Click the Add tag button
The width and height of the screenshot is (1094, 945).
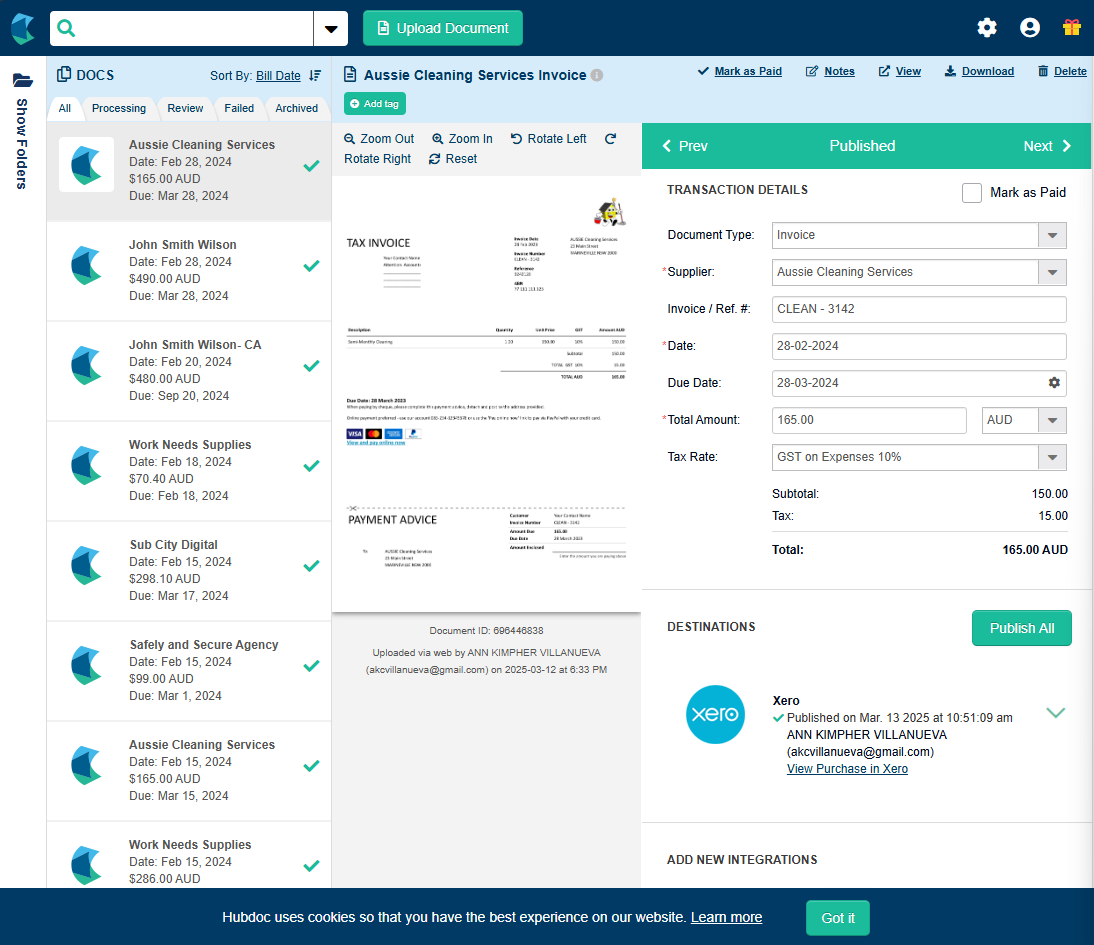pyautogui.click(x=375, y=104)
